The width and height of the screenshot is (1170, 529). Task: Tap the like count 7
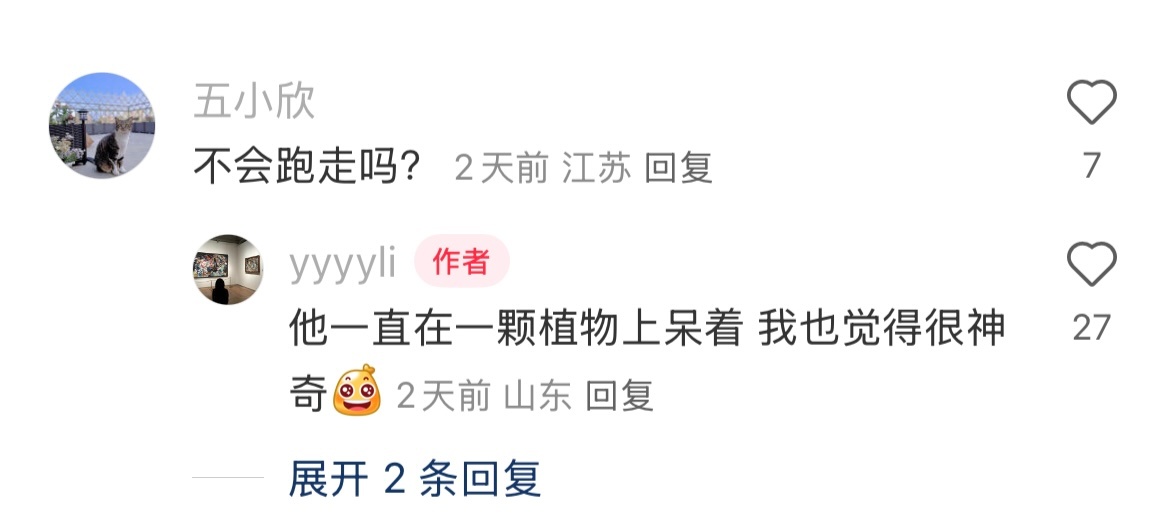(1092, 165)
